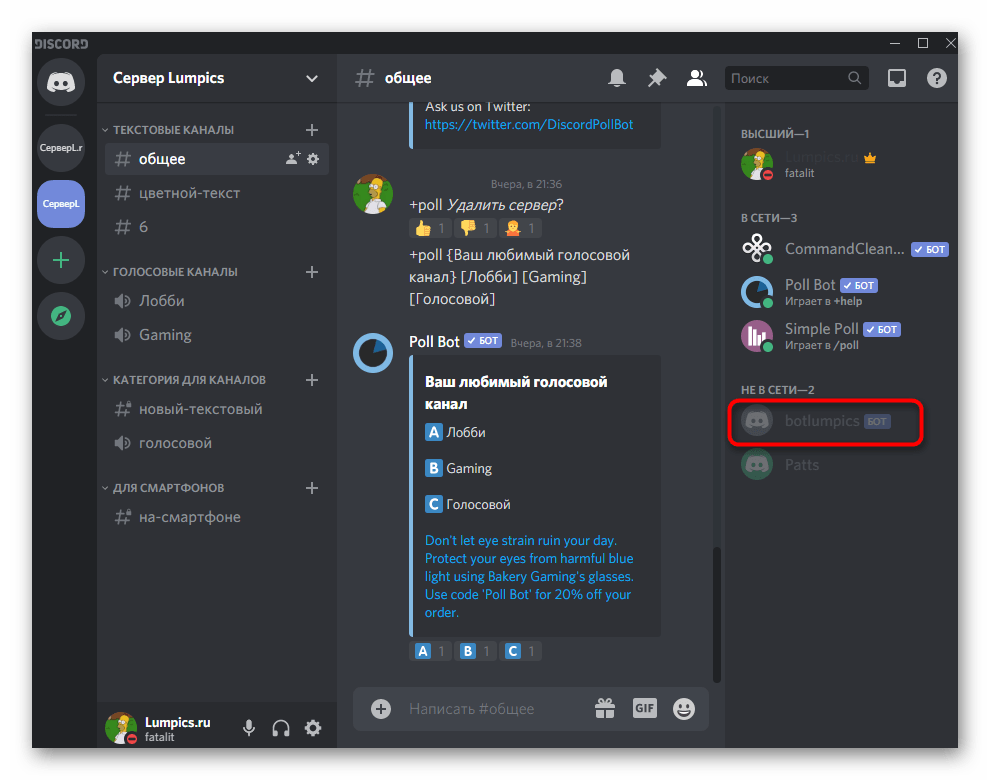Toggle the member list visibility
The width and height of the screenshot is (990, 780).
coord(697,78)
